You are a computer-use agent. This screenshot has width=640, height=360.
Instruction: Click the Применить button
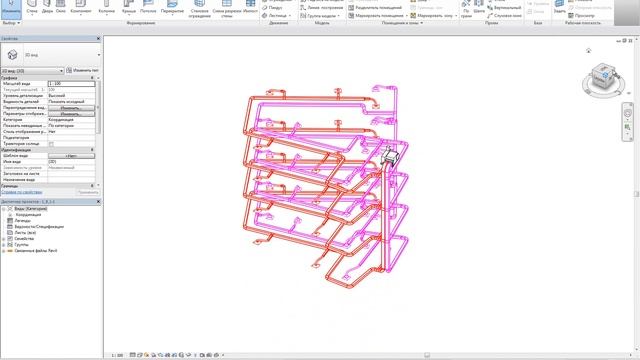point(88,192)
